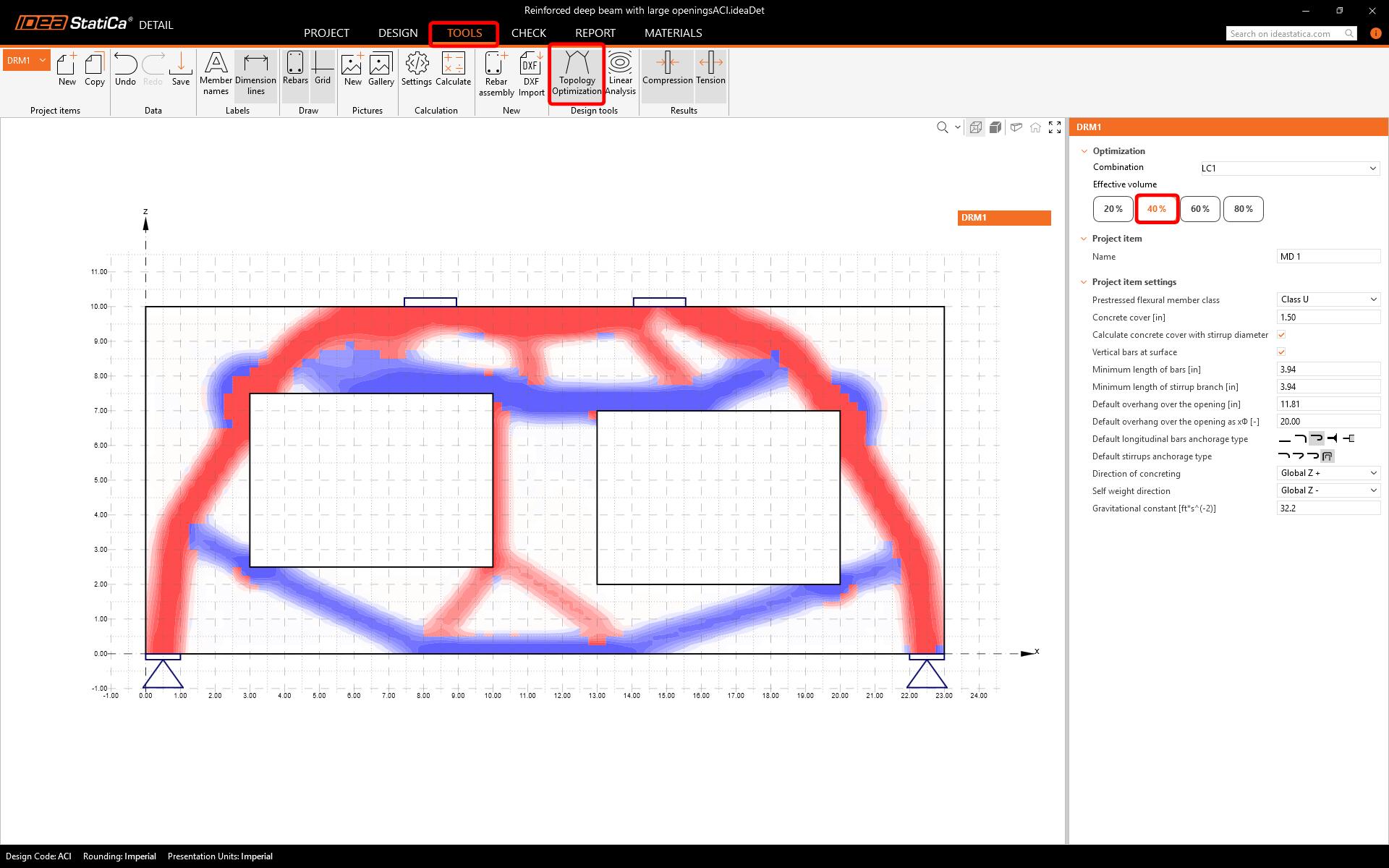Uncheck Vertical bars at surface

1281,352
